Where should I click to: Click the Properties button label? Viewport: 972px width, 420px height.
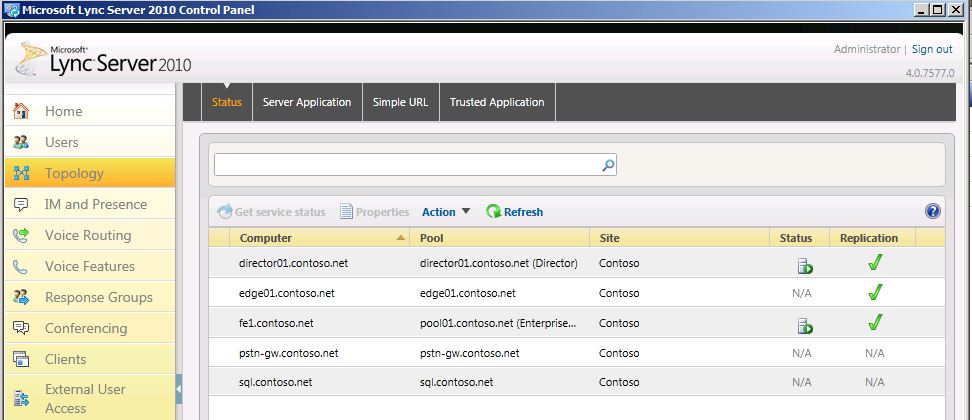[x=382, y=212]
